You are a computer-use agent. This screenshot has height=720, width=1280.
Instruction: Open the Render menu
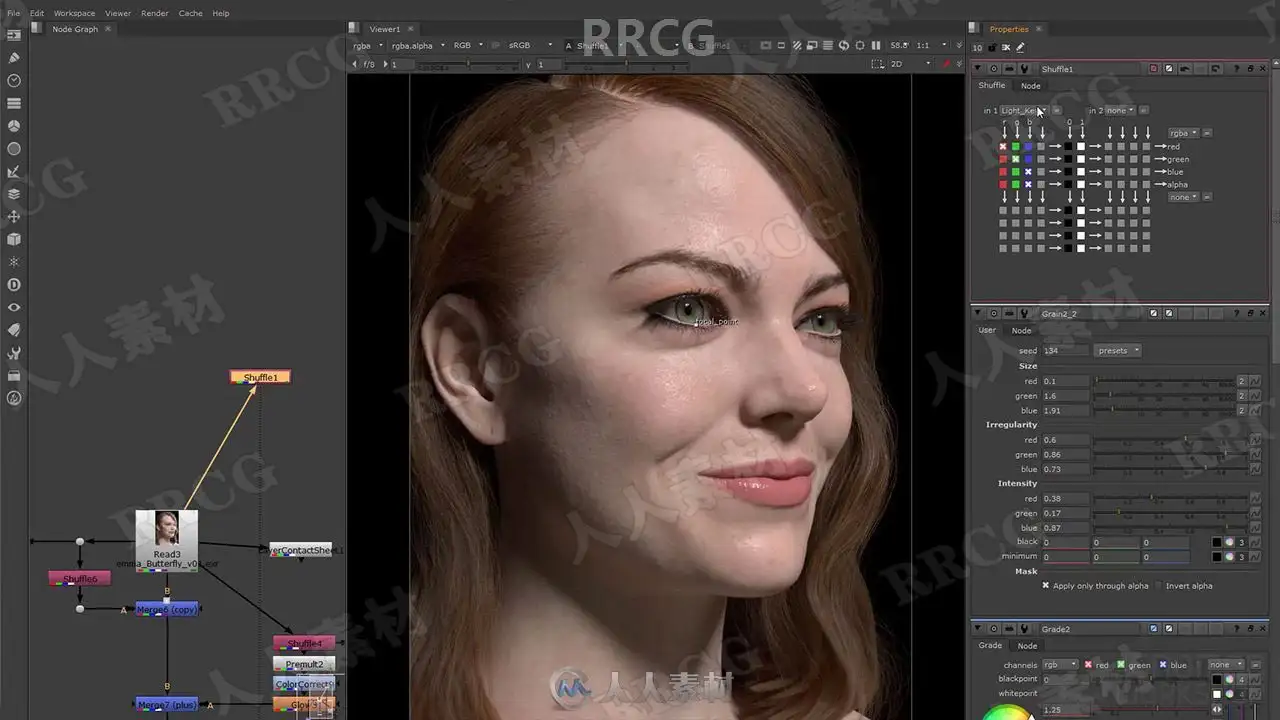pos(155,13)
